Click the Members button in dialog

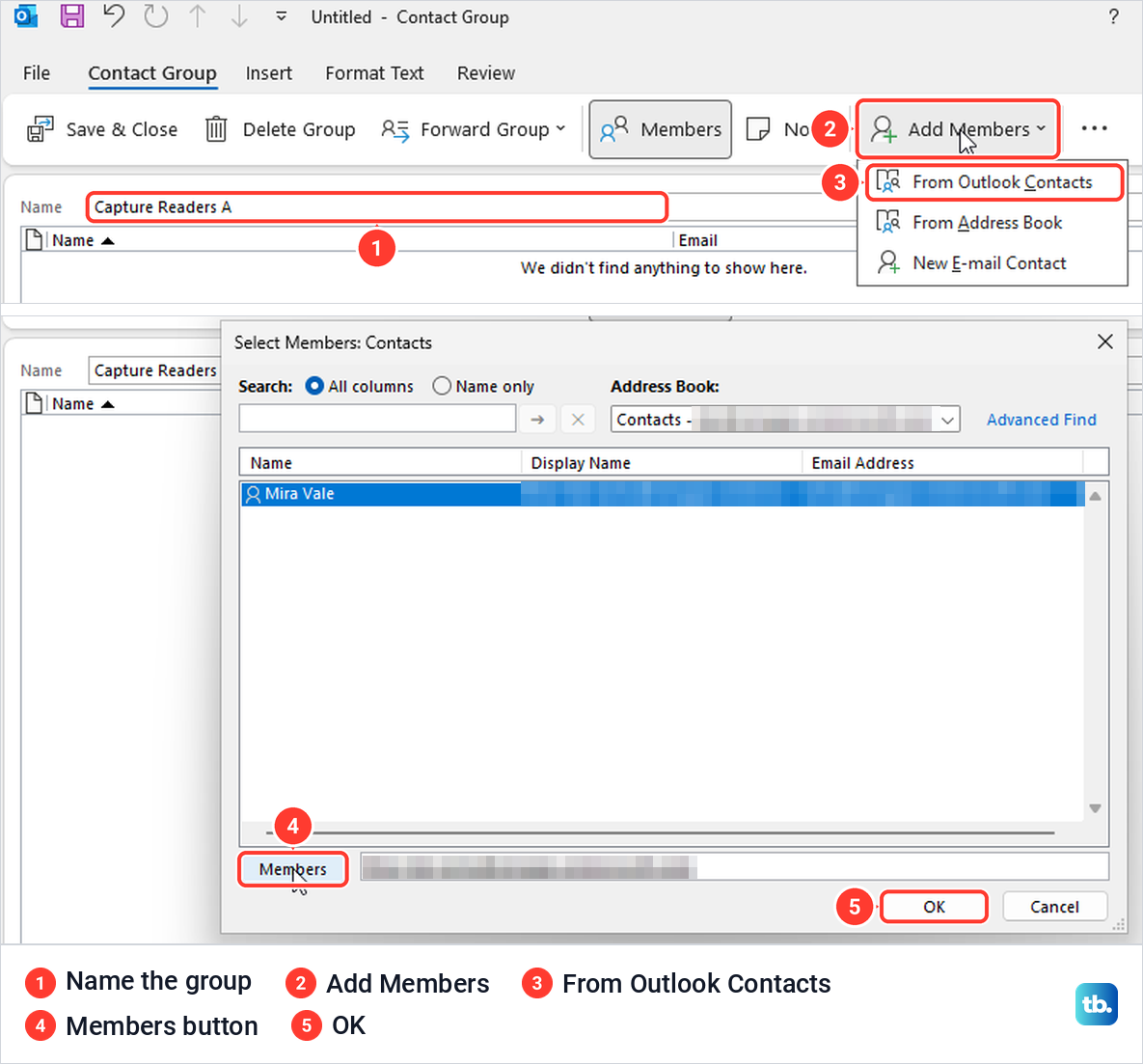(x=293, y=869)
